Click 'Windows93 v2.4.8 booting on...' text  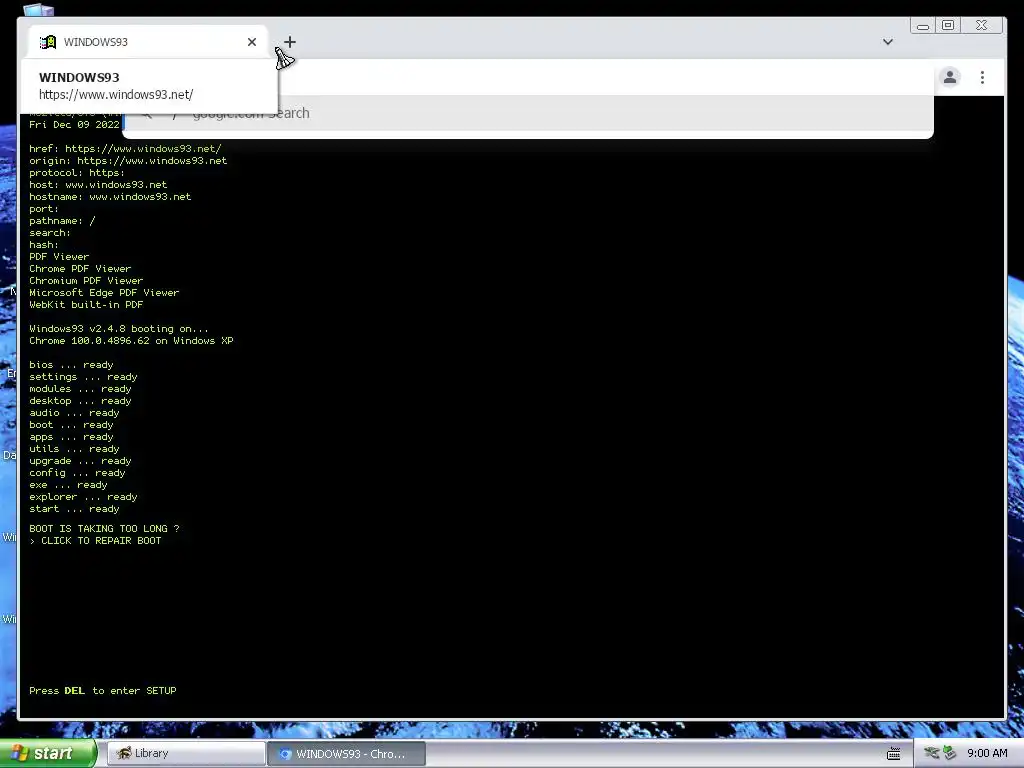(x=119, y=329)
